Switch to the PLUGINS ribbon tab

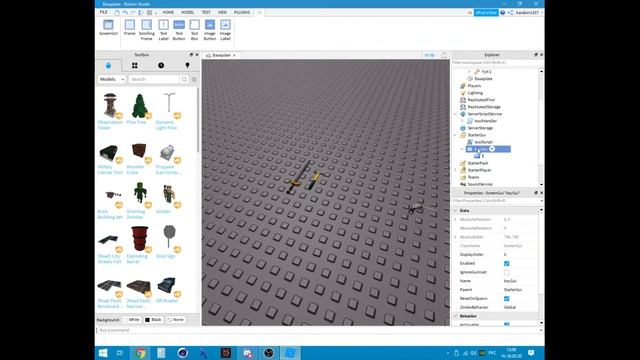pyautogui.click(x=242, y=13)
